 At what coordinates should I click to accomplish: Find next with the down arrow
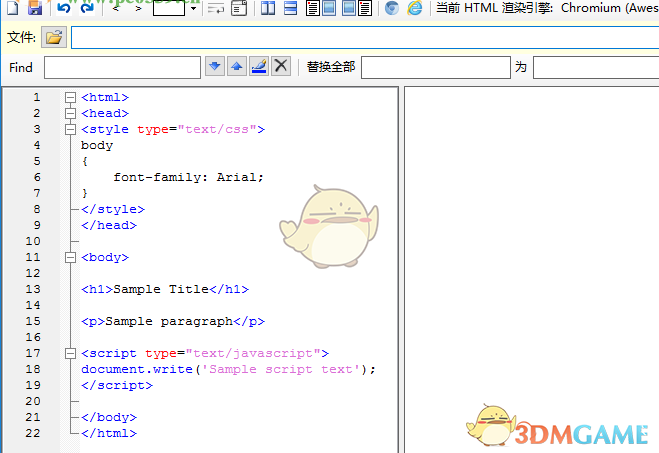point(215,66)
